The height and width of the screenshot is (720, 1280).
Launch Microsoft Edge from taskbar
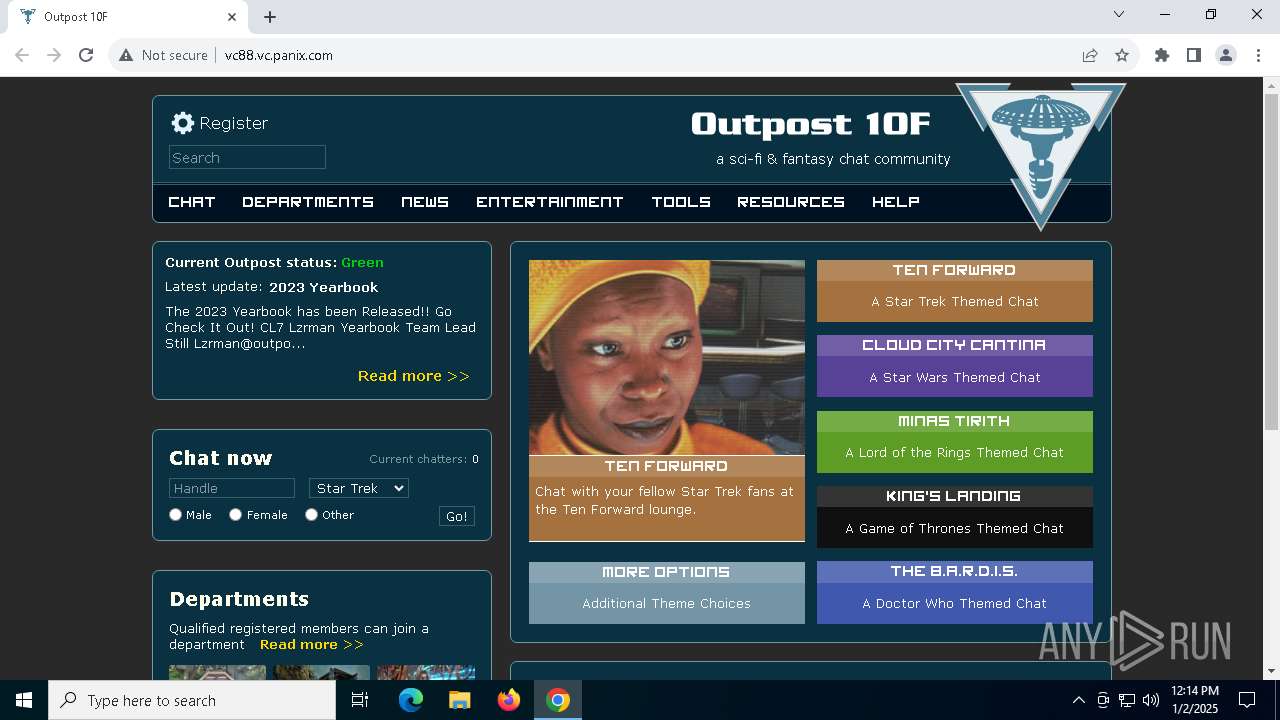(x=411, y=700)
